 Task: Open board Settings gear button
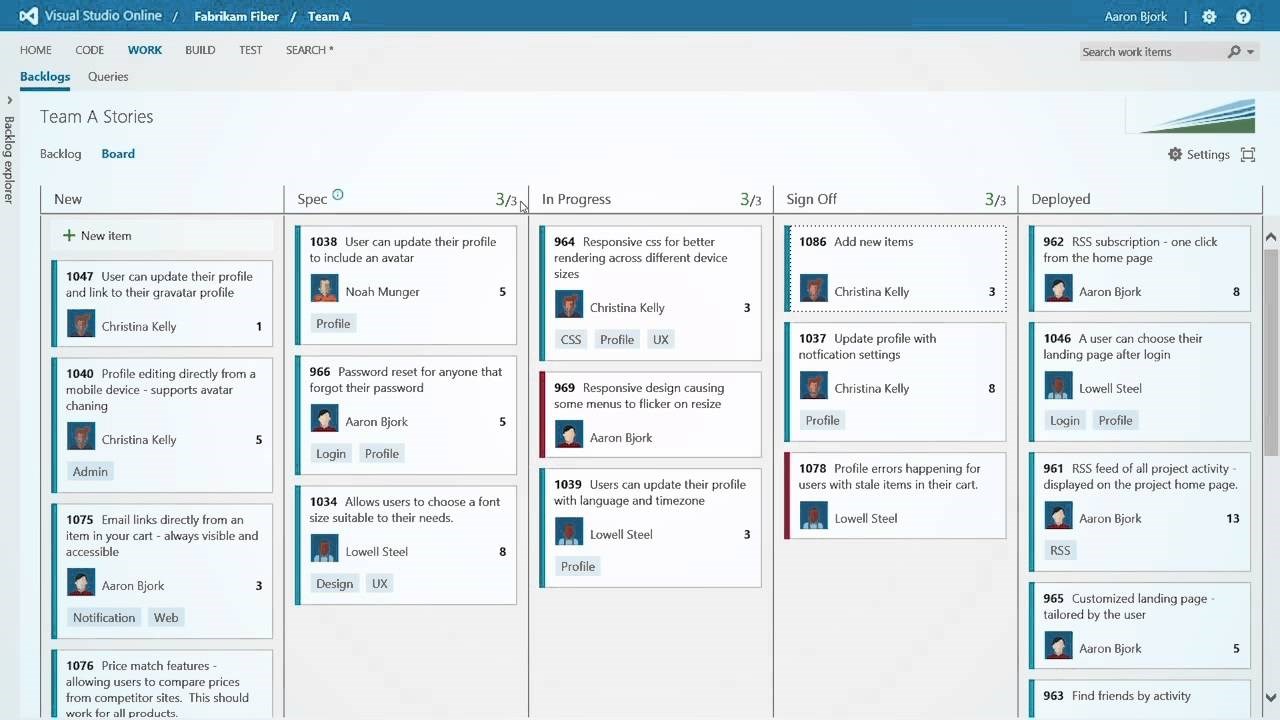pyautogui.click(x=1198, y=154)
